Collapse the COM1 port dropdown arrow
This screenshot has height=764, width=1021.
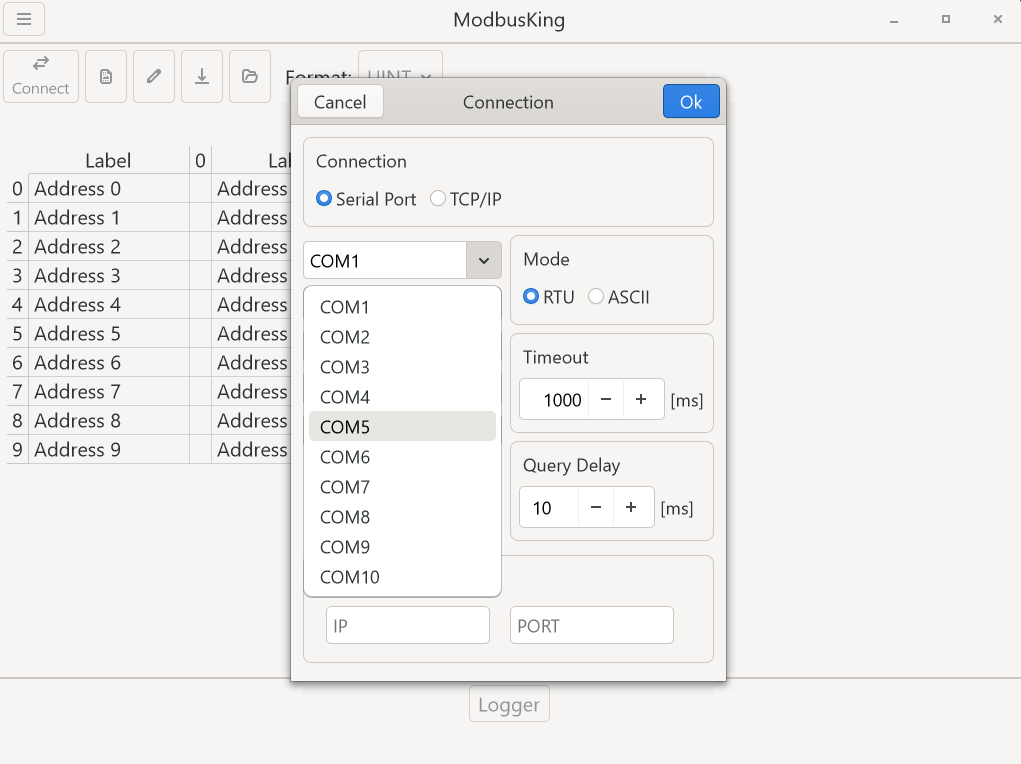[484, 261]
